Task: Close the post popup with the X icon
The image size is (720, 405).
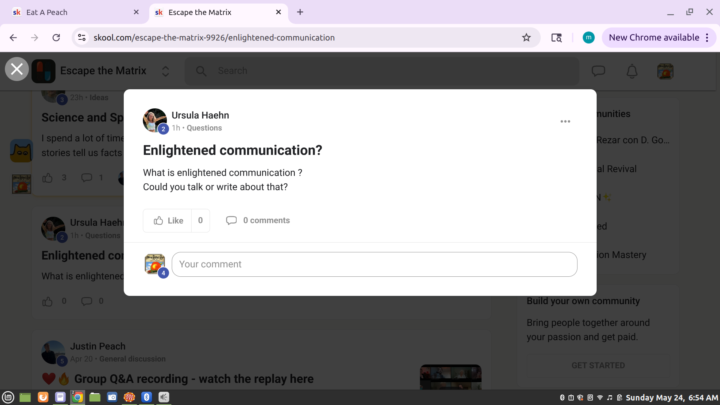Action: (x=17, y=69)
